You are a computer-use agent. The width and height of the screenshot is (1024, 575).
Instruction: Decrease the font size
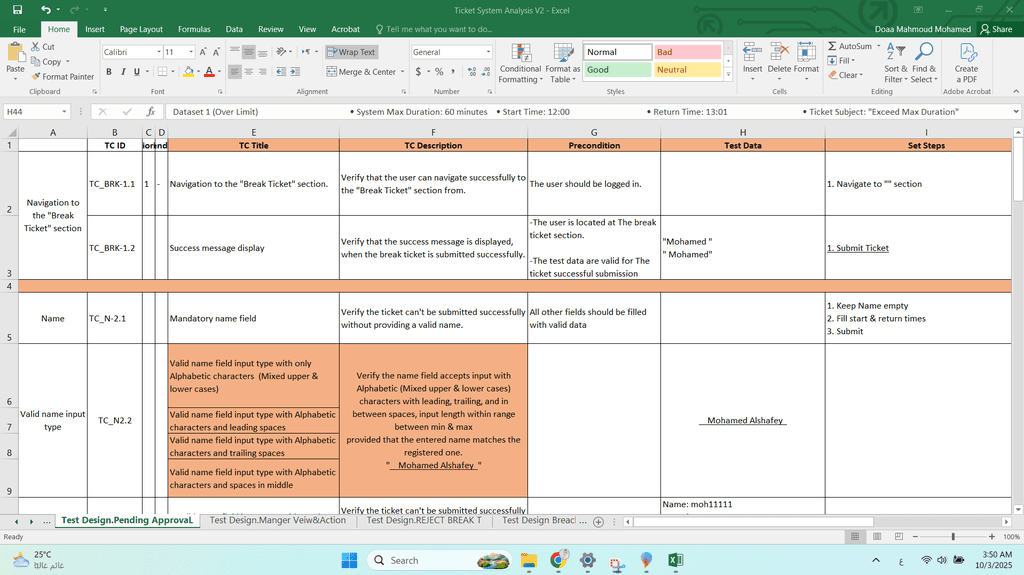click(216, 52)
